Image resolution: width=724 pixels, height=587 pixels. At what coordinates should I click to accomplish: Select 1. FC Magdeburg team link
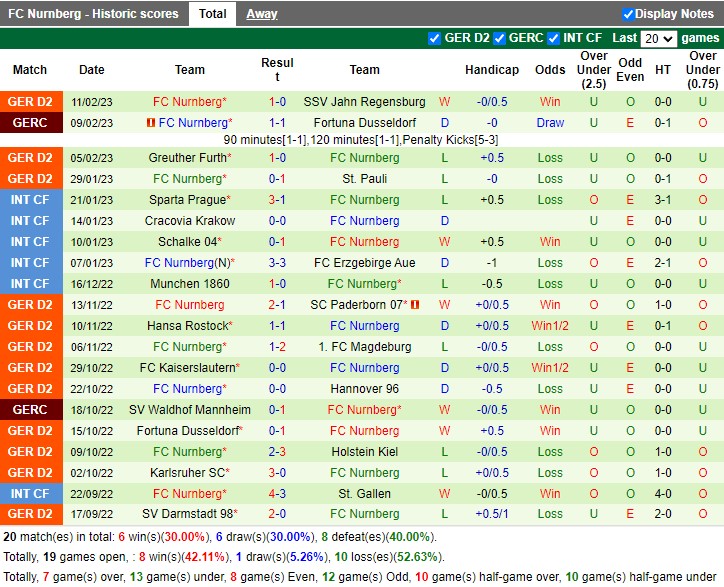coord(364,347)
